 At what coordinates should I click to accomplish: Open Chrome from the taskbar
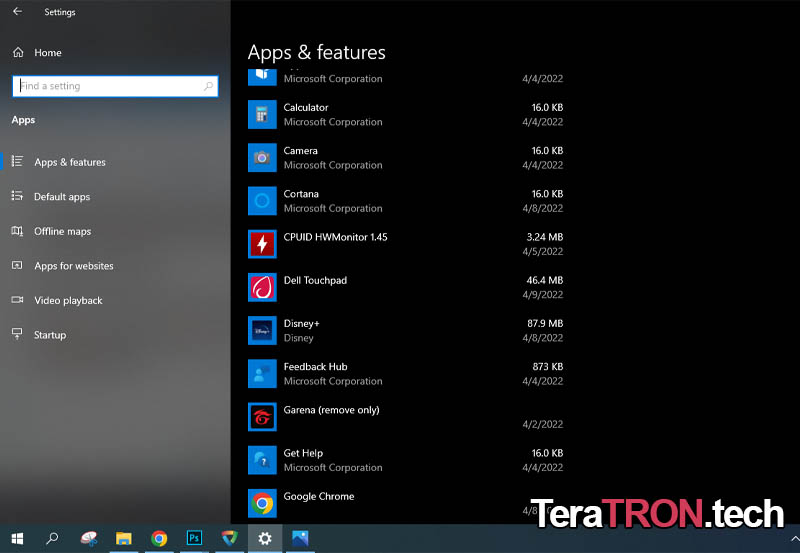tap(159, 538)
